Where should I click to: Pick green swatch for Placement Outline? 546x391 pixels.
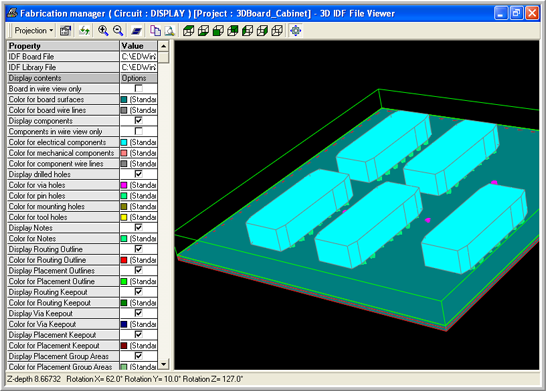124,281
